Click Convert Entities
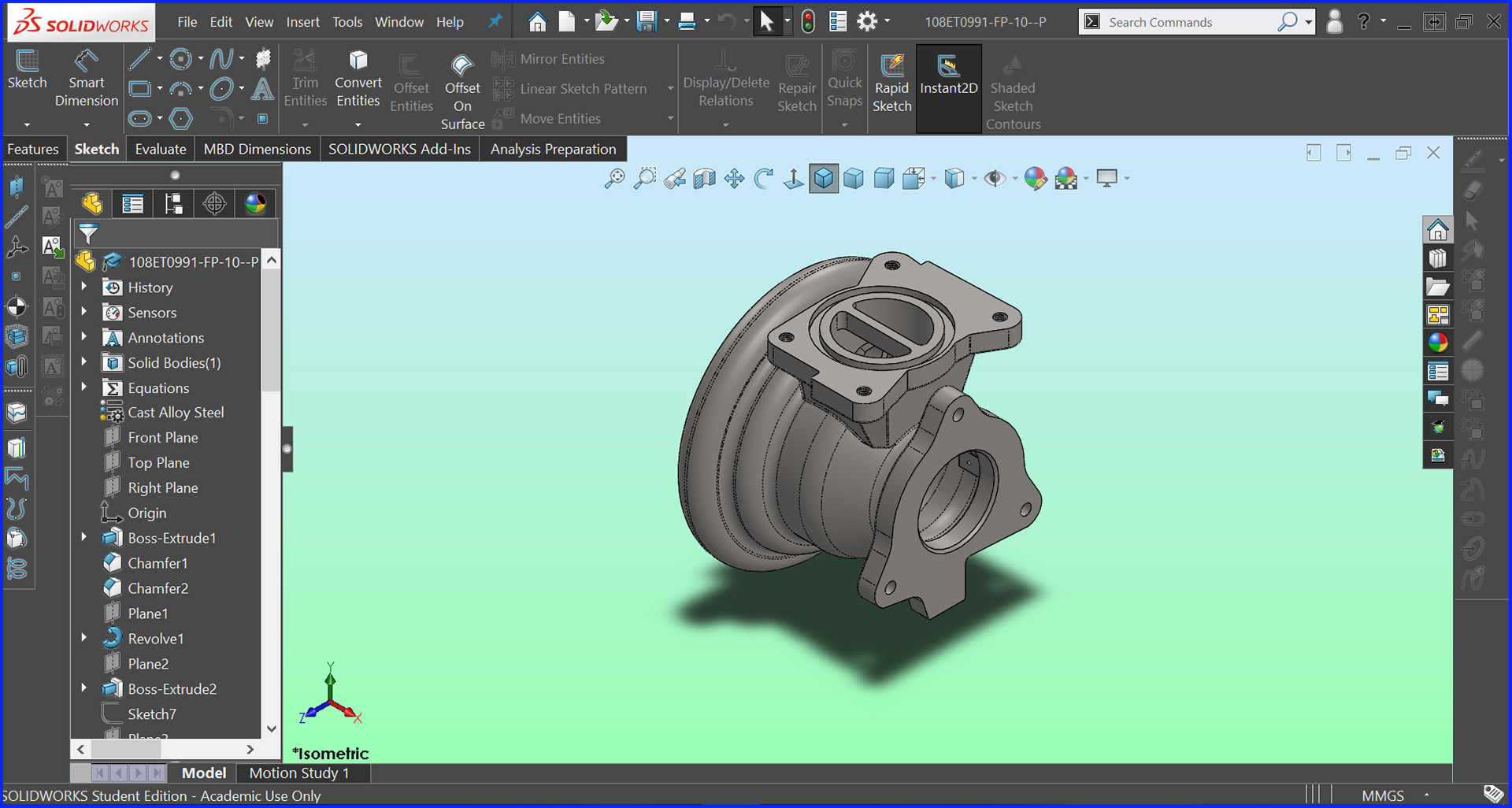This screenshot has height=808, width=1512. [358, 79]
